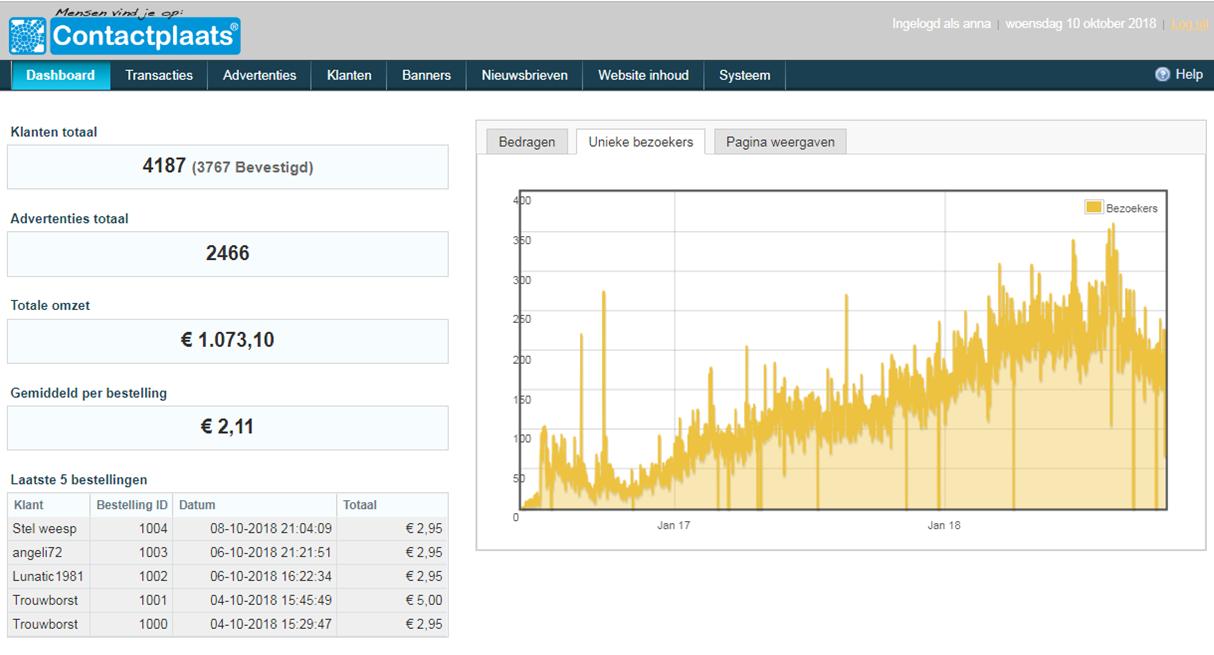Viewport: 1214px width, 655px height.
Task: Select the angeli72 order row
Action: click(x=228, y=552)
